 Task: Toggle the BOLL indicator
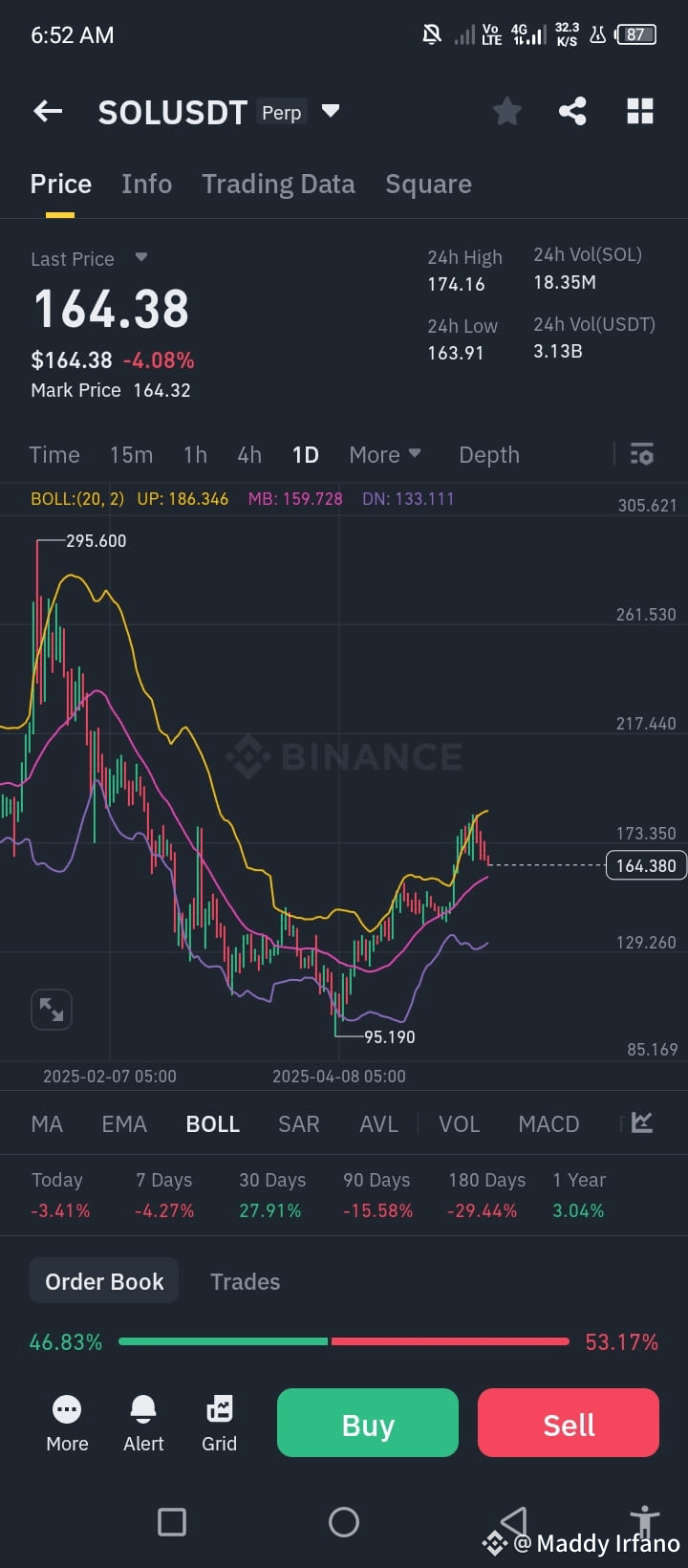[213, 1123]
